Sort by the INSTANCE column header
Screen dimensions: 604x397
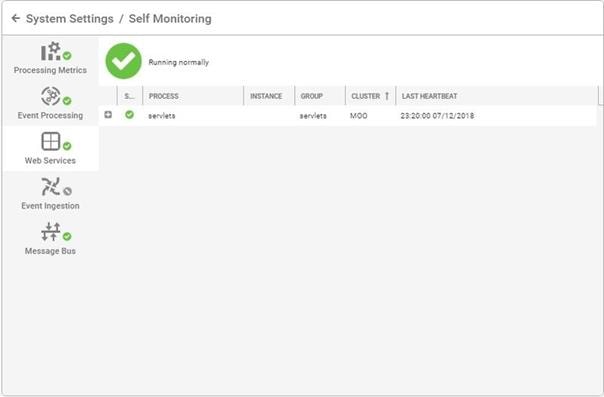269,96
